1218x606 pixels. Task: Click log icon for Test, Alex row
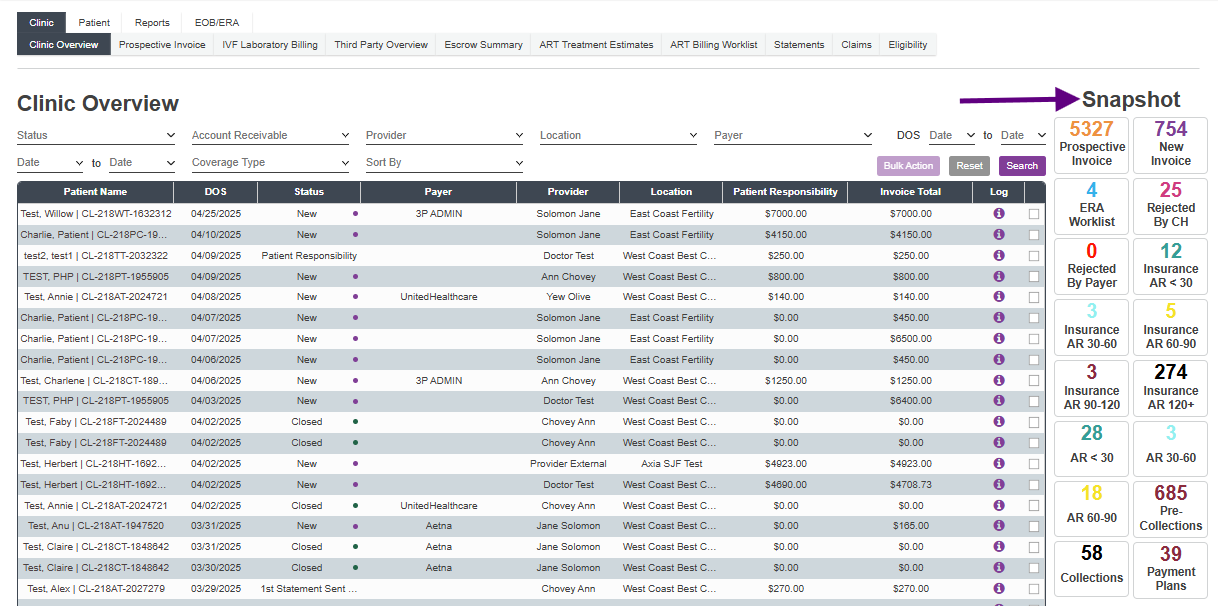pyautogui.click(x=998, y=588)
